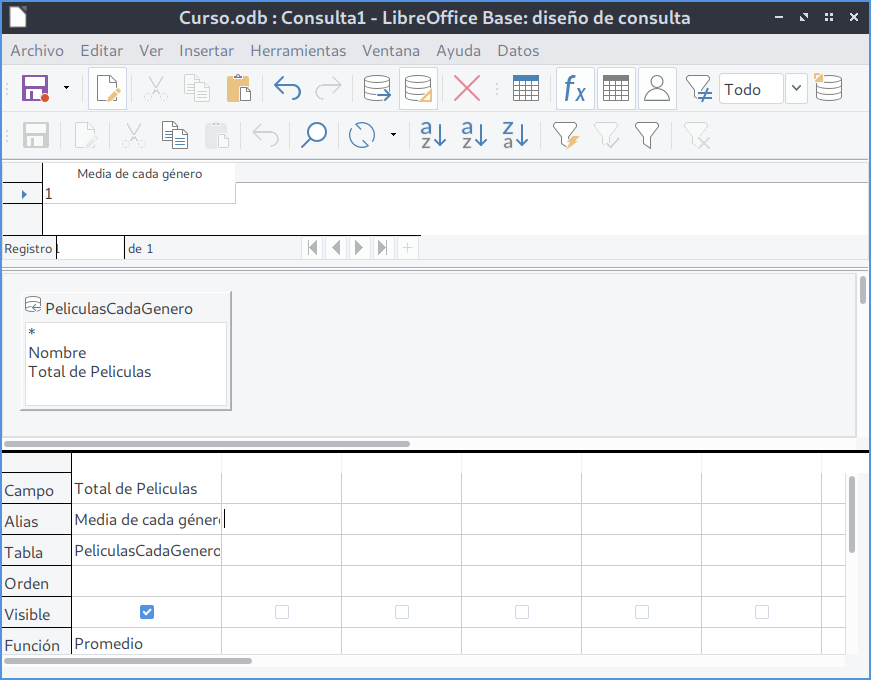The image size is (871, 680).
Task: Copy data in second toolbar
Action: (x=175, y=135)
